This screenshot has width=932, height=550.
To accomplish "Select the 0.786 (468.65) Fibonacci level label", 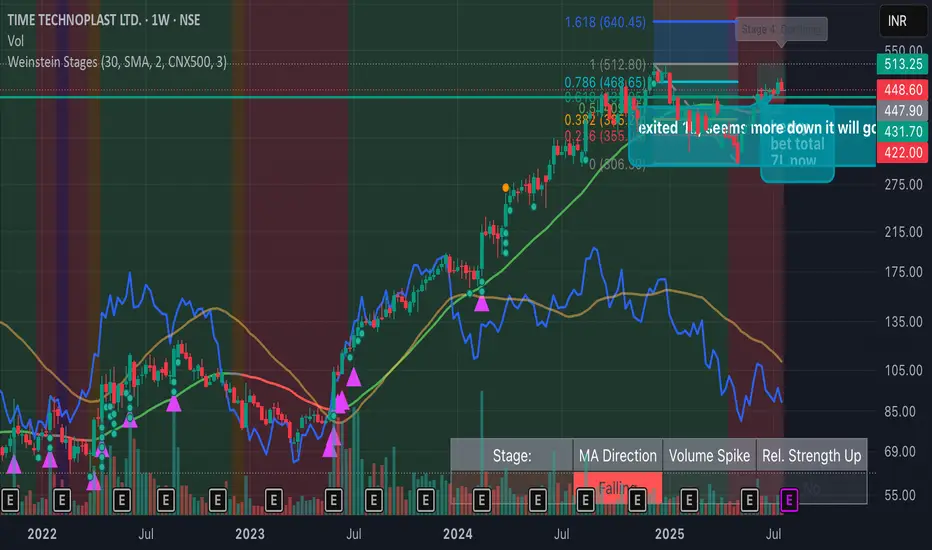I will 605,83.
